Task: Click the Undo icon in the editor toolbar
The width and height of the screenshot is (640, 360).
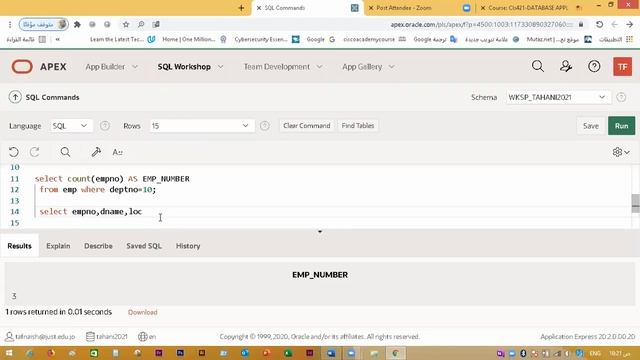Action: coord(13,152)
